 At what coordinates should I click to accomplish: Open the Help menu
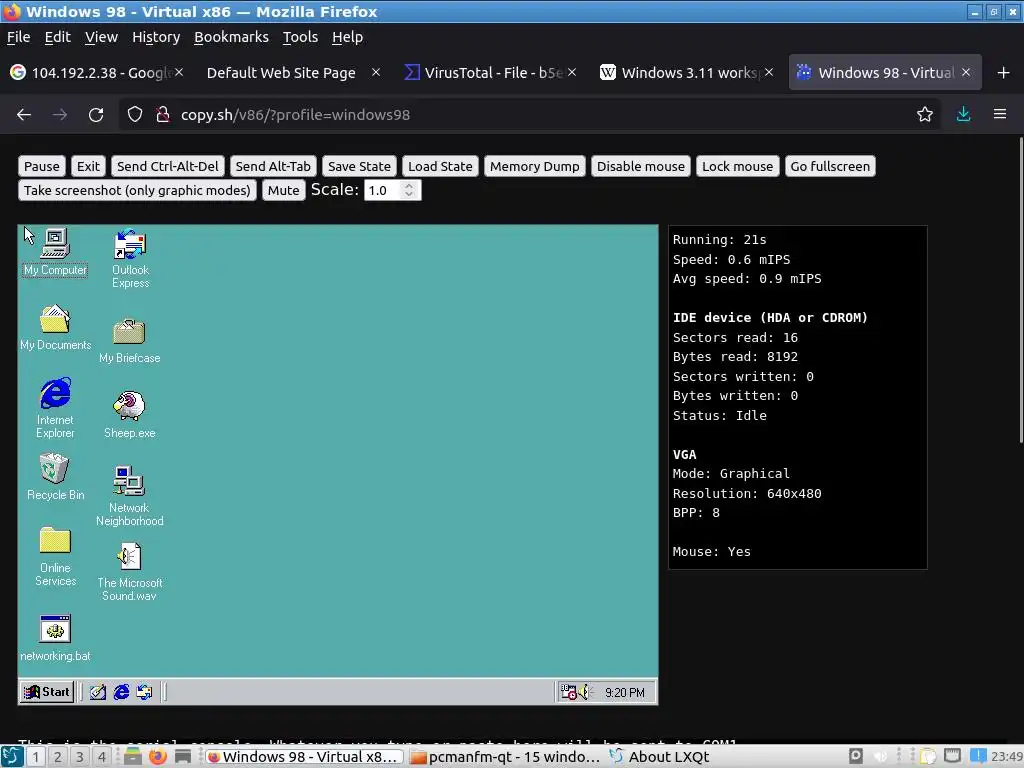(347, 37)
